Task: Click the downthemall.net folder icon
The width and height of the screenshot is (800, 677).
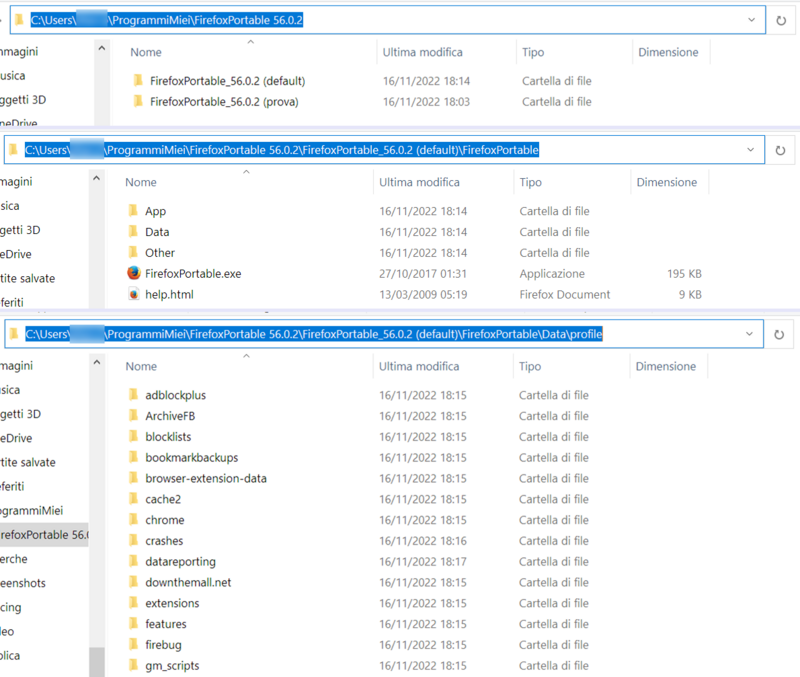Action: [x=134, y=582]
